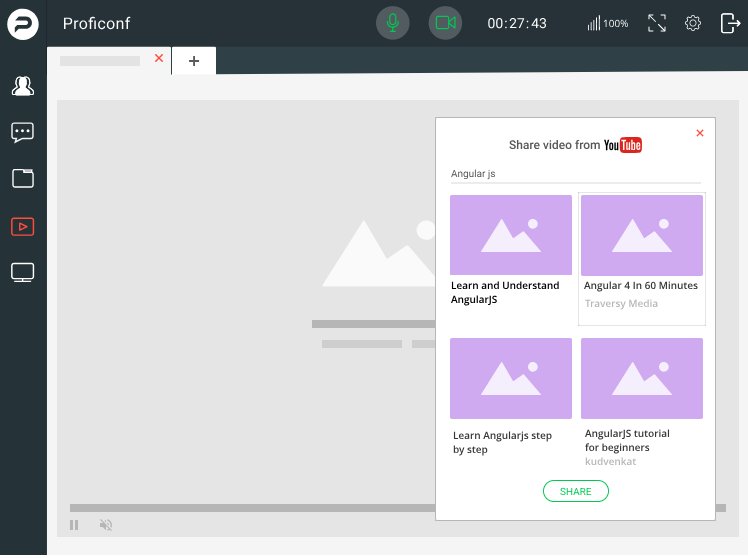Click the Learn and Understand AngularJS title
Viewport: 748px width, 558px height.
[x=505, y=292]
